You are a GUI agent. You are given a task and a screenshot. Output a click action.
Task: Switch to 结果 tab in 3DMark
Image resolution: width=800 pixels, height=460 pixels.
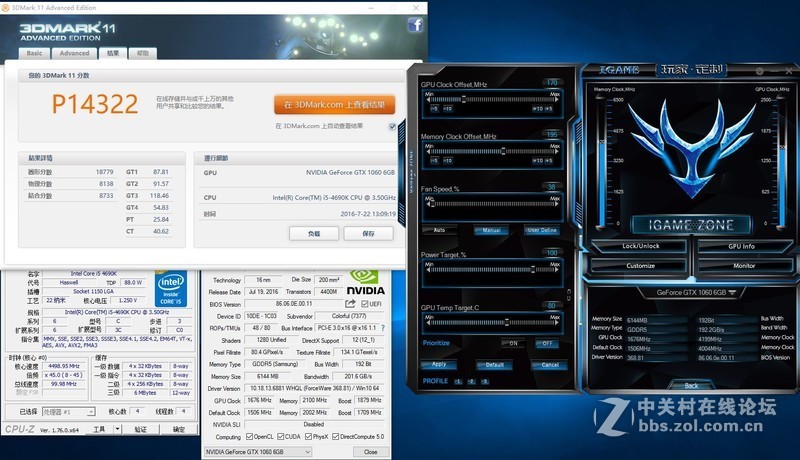tap(113, 53)
